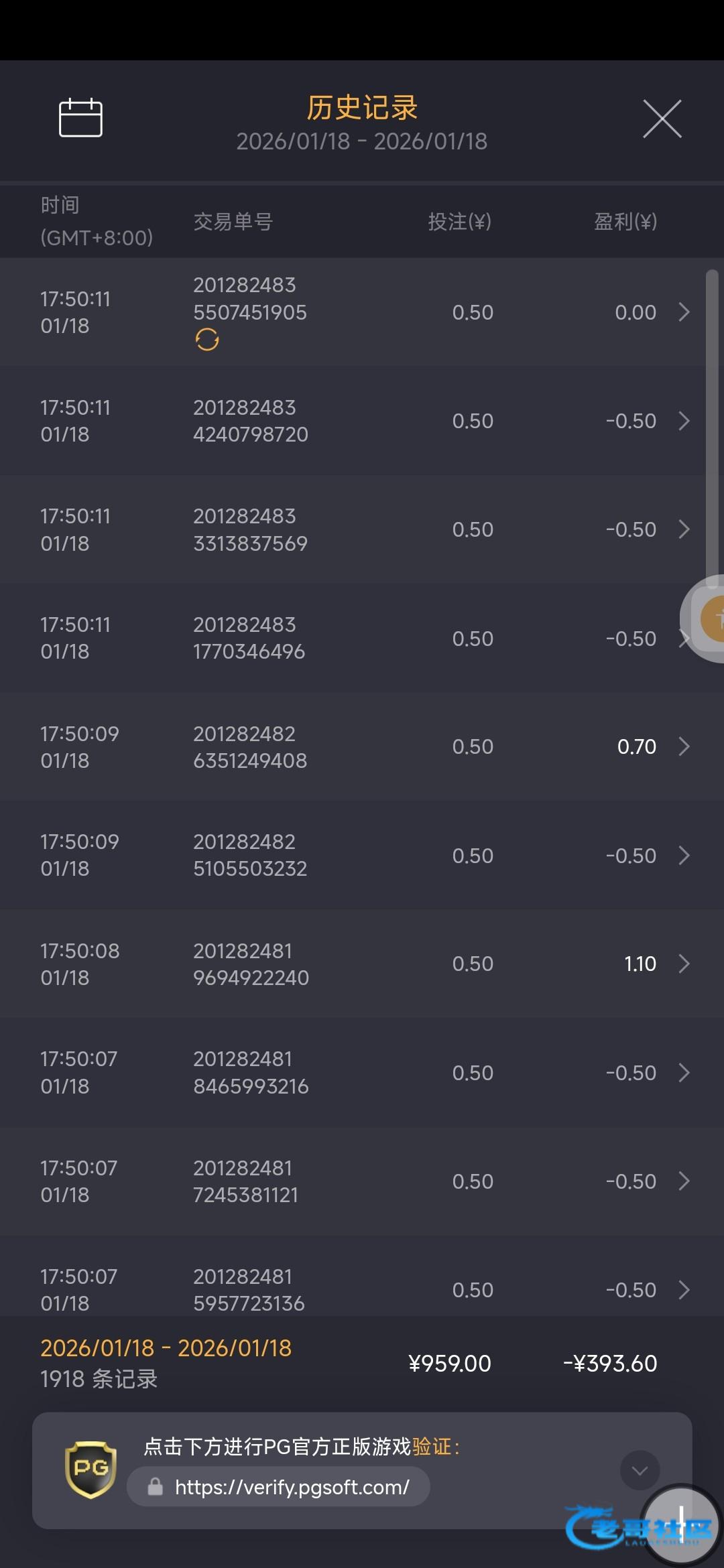Tap the orange 验证 text in the banner
Screen dimensions: 724x1568
point(432,1447)
